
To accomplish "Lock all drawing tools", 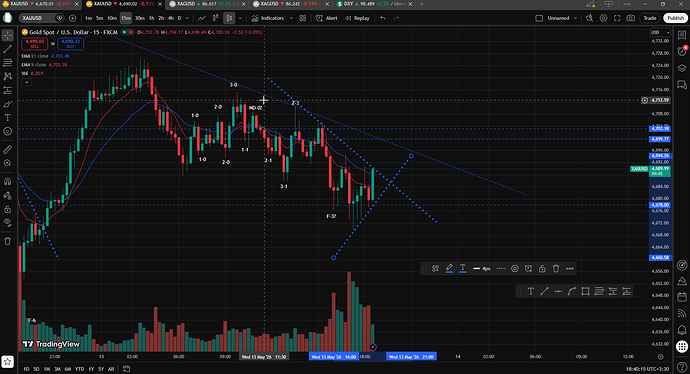I will 7,209.
